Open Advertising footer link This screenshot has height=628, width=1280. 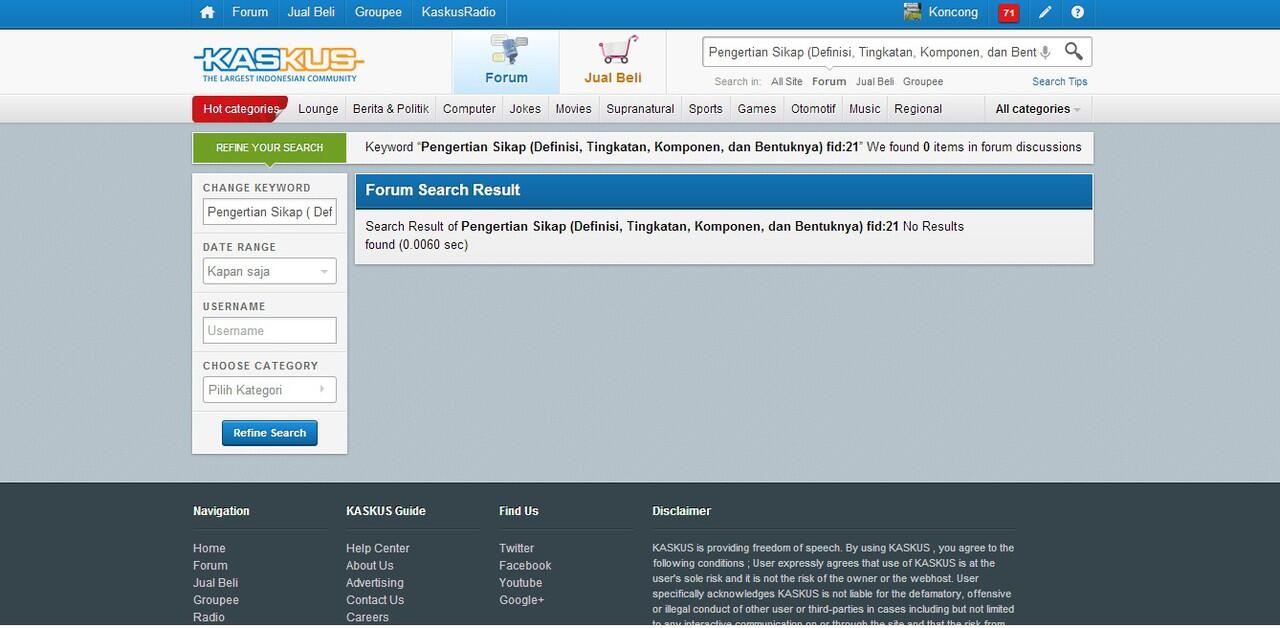375,583
